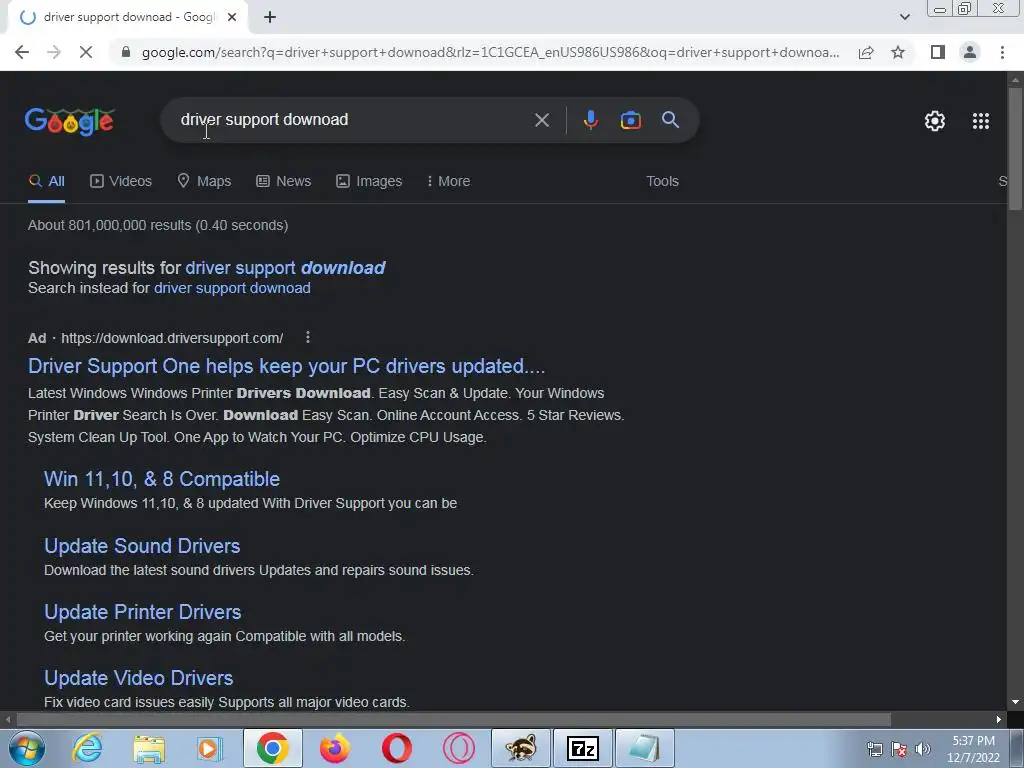Open search Tools
Screen dimensions: 1024x768
(x=662, y=181)
